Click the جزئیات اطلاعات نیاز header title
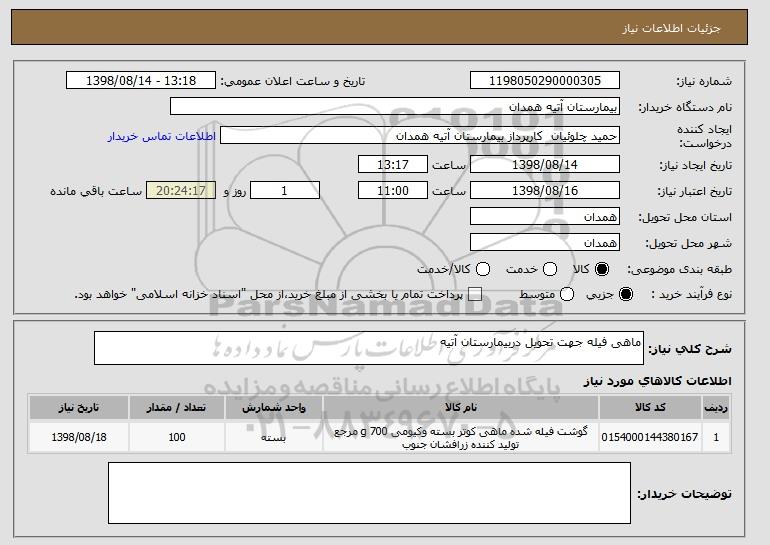This screenshot has height=545, width=770. (x=671, y=28)
